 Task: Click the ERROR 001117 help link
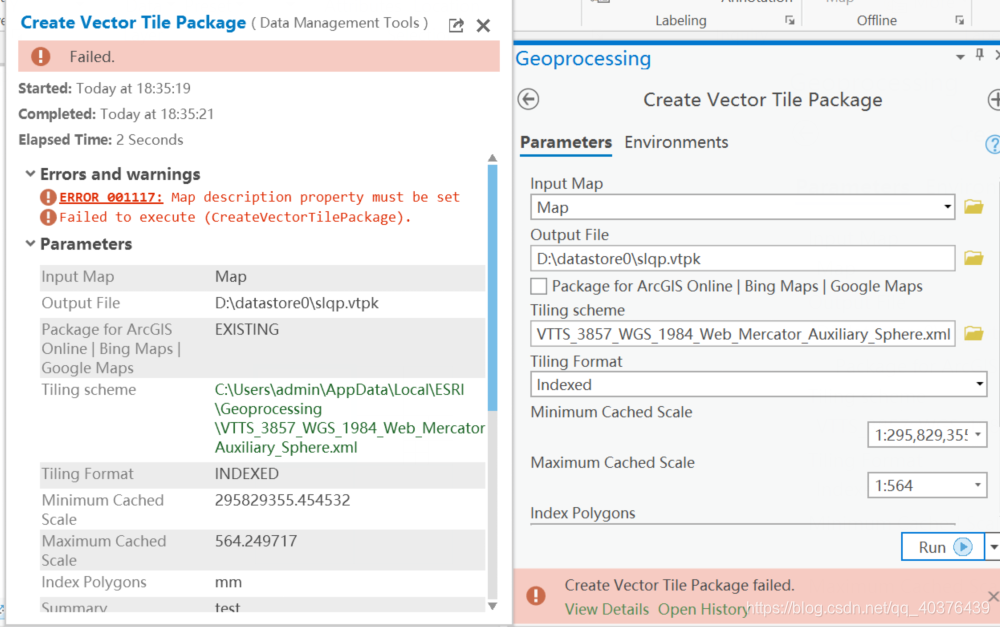click(x=110, y=197)
